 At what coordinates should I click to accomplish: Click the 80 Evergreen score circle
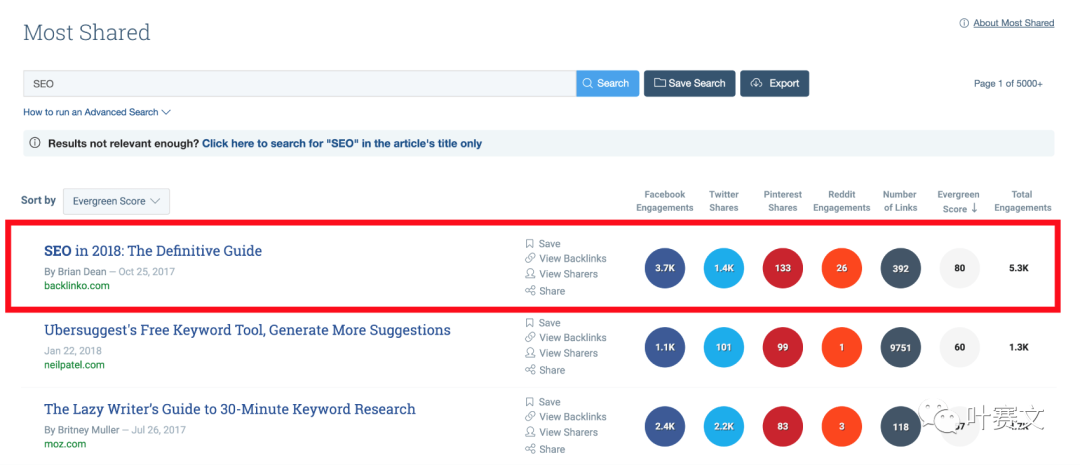(x=959, y=268)
